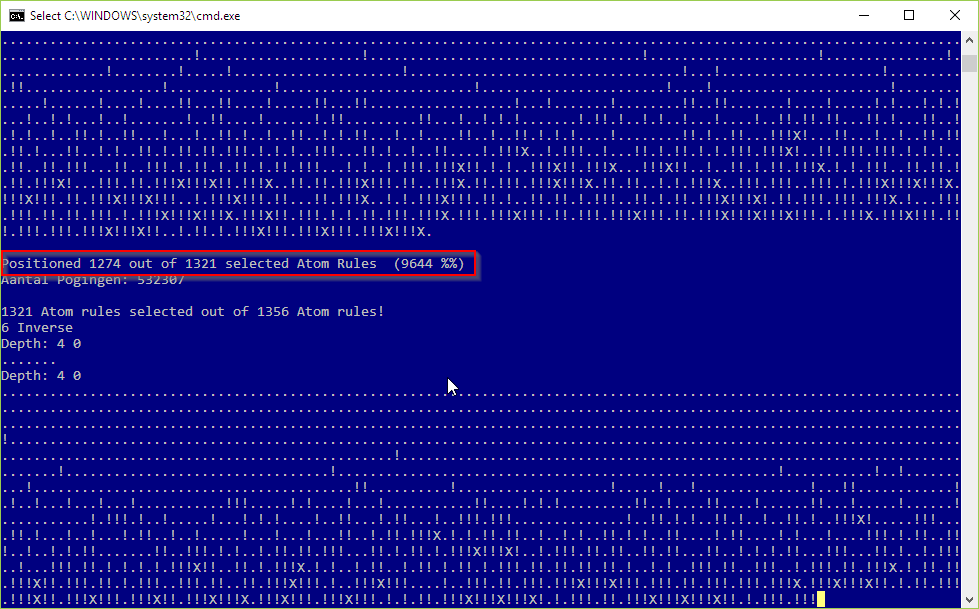979x609 pixels.
Task: Click the scrollbar down arrow
Action: coord(969,600)
